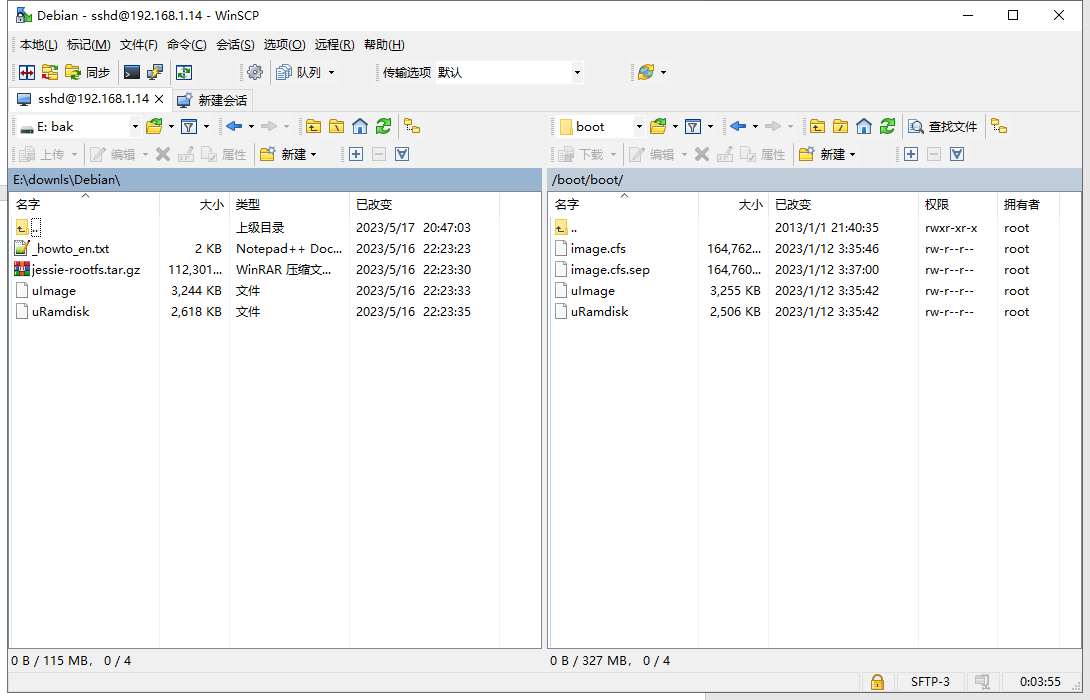Open terminal console icon in main toolbar
This screenshot has height=700, width=1090.
132,72
